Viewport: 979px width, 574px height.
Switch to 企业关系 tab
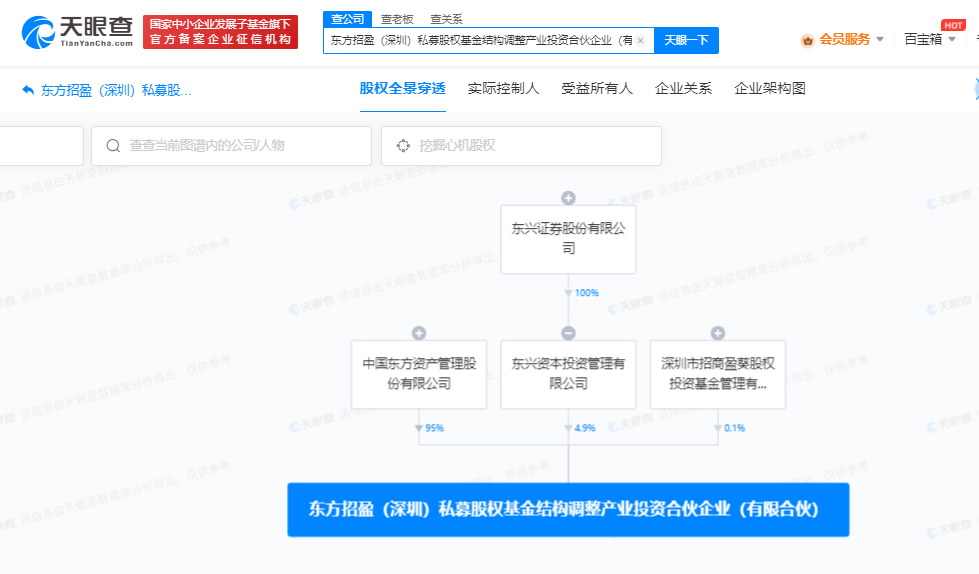click(683, 89)
